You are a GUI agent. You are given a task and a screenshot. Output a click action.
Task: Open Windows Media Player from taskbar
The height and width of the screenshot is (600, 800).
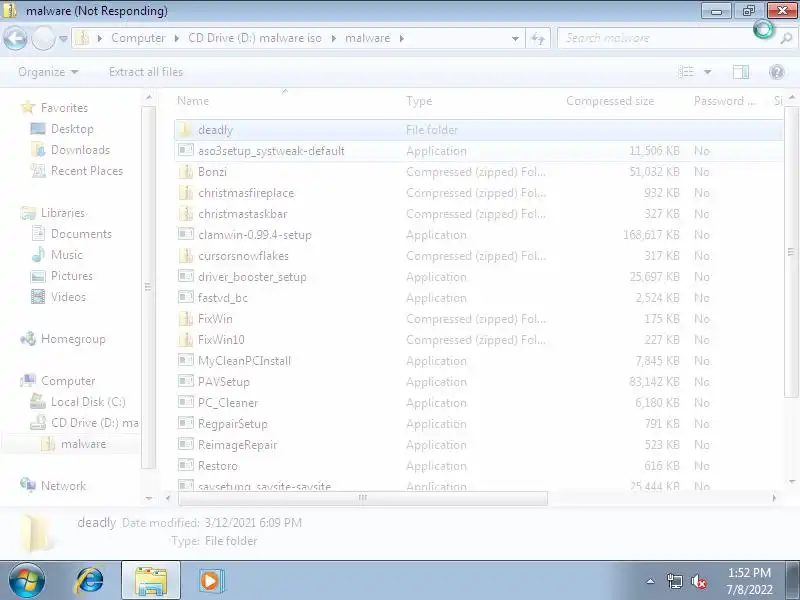point(210,581)
